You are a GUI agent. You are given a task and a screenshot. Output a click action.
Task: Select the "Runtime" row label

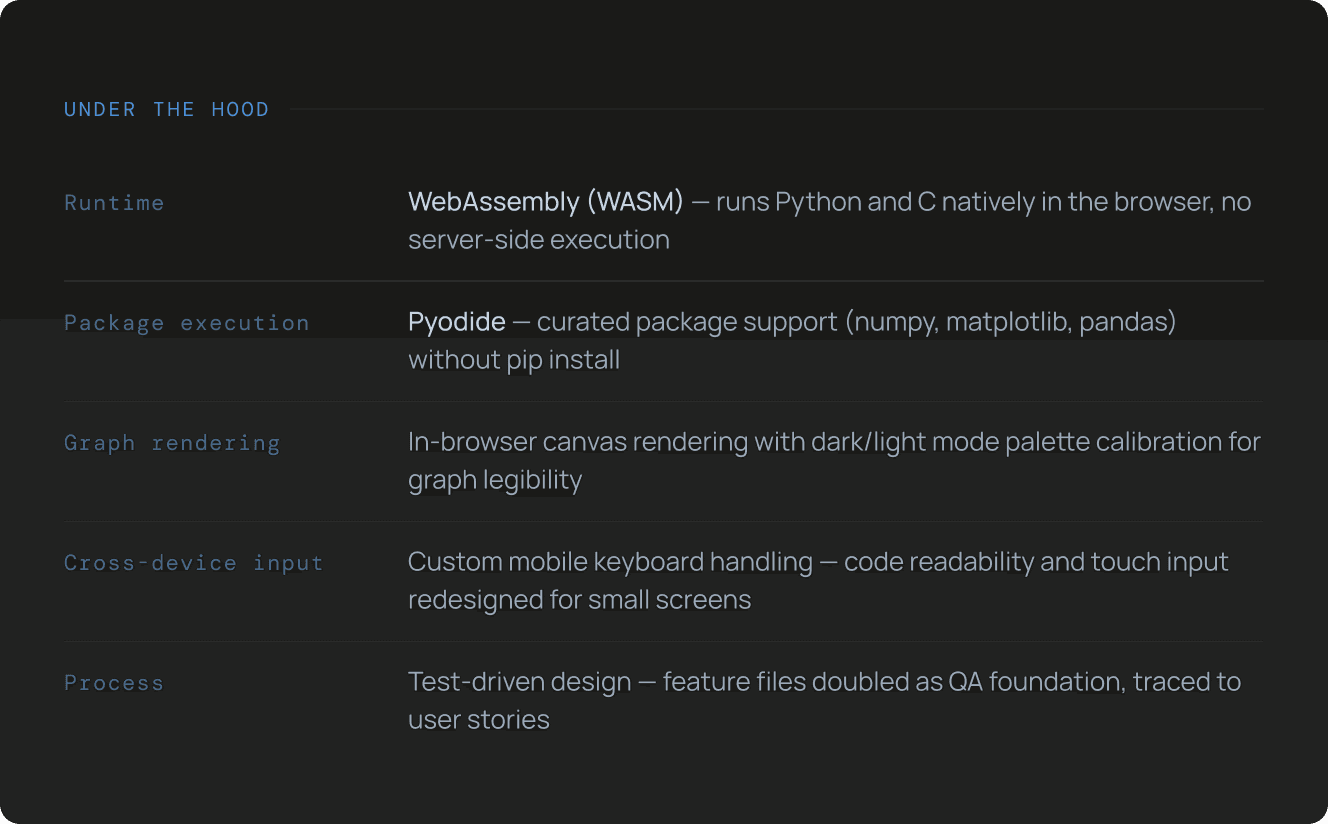[114, 203]
